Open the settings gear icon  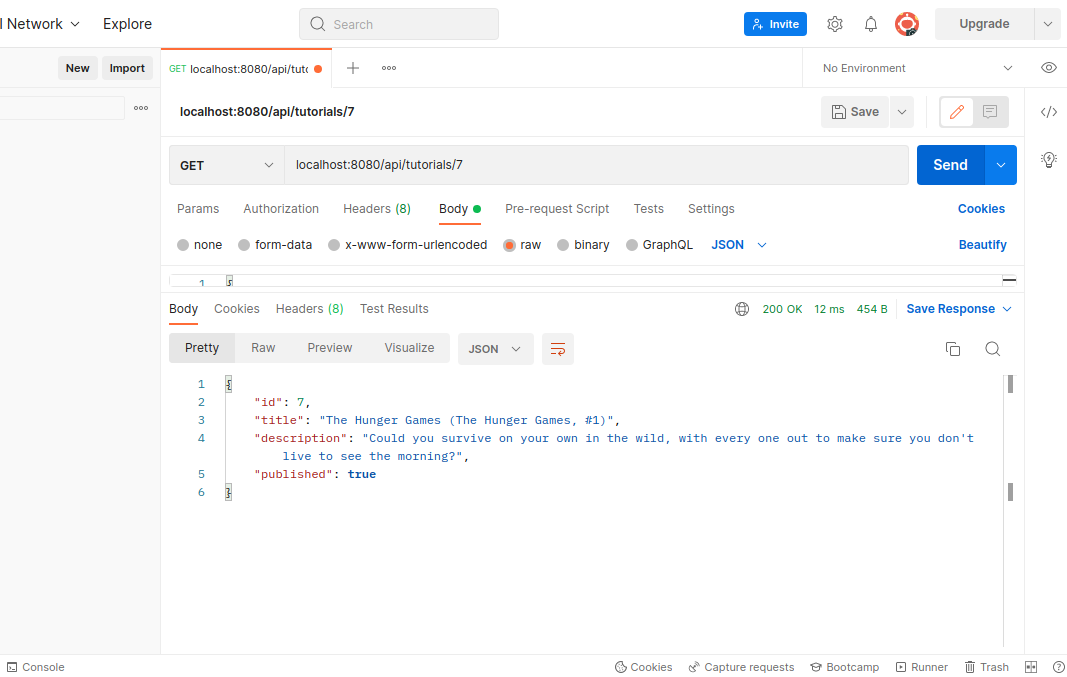(x=834, y=24)
